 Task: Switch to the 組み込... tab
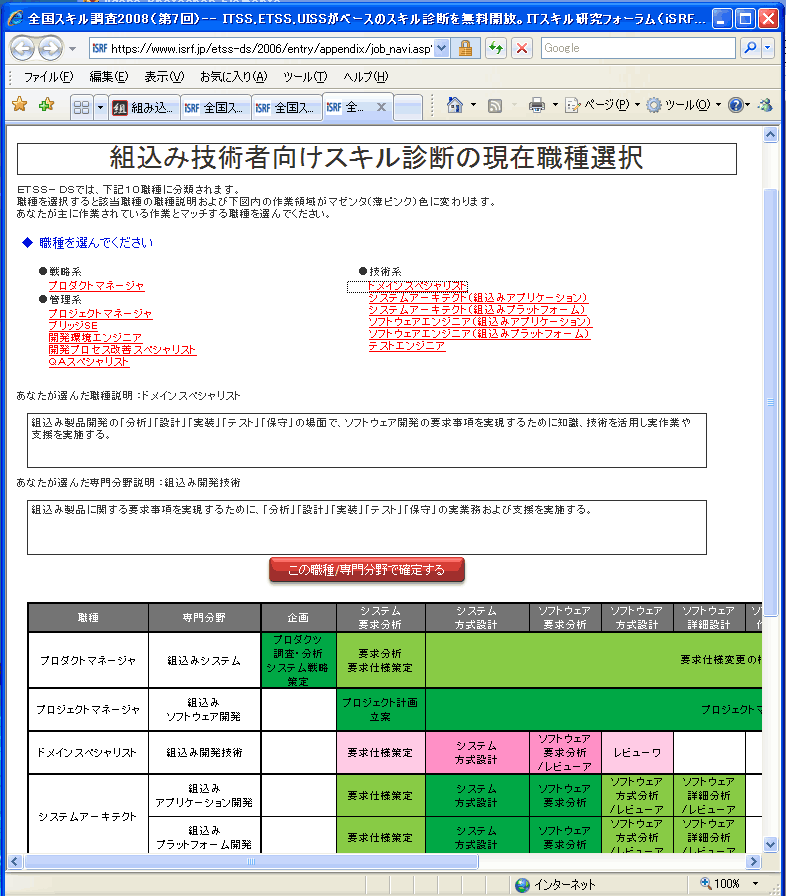(x=144, y=107)
